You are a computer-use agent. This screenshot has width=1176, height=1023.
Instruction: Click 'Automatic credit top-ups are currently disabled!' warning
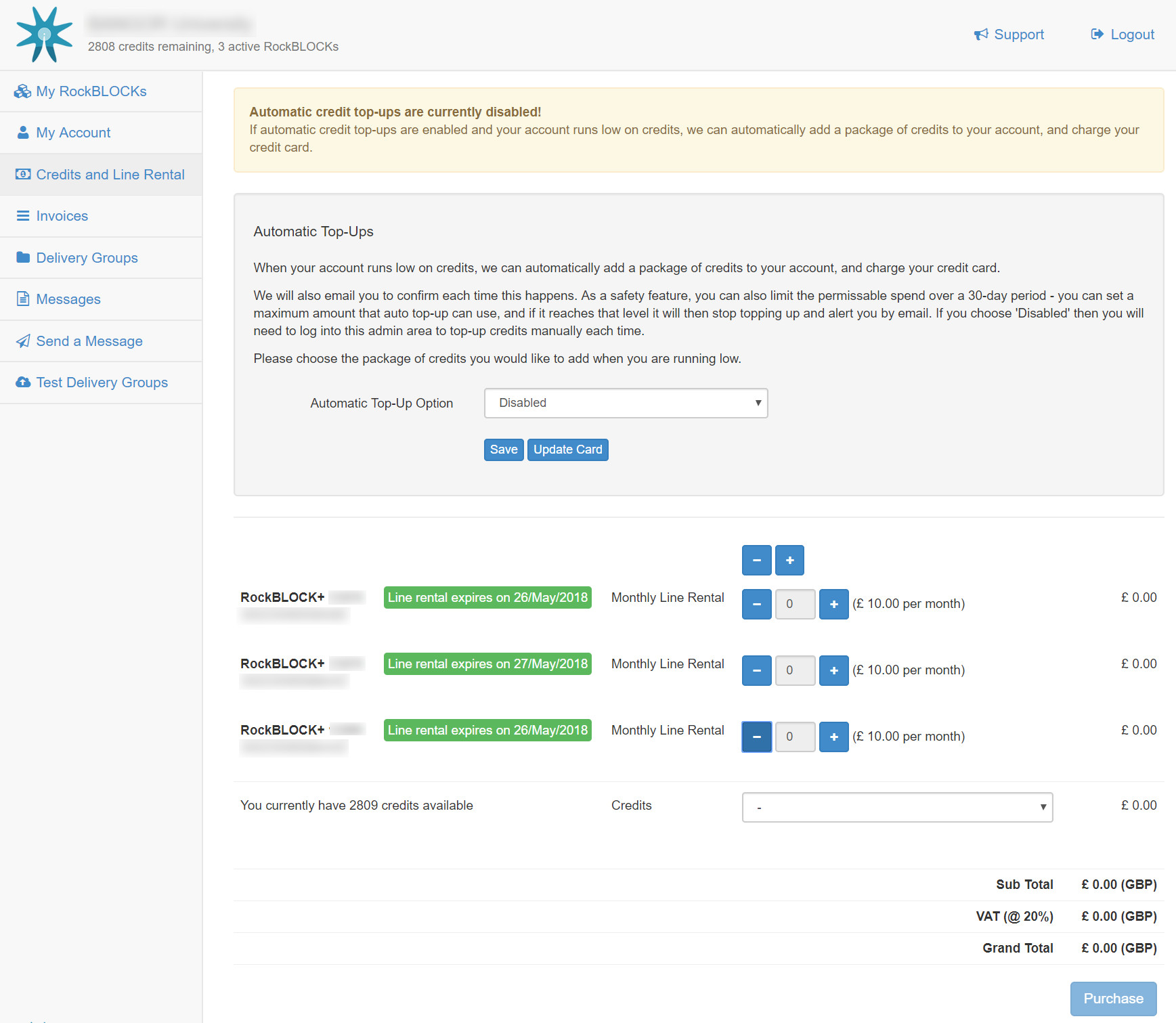coord(395,112)
